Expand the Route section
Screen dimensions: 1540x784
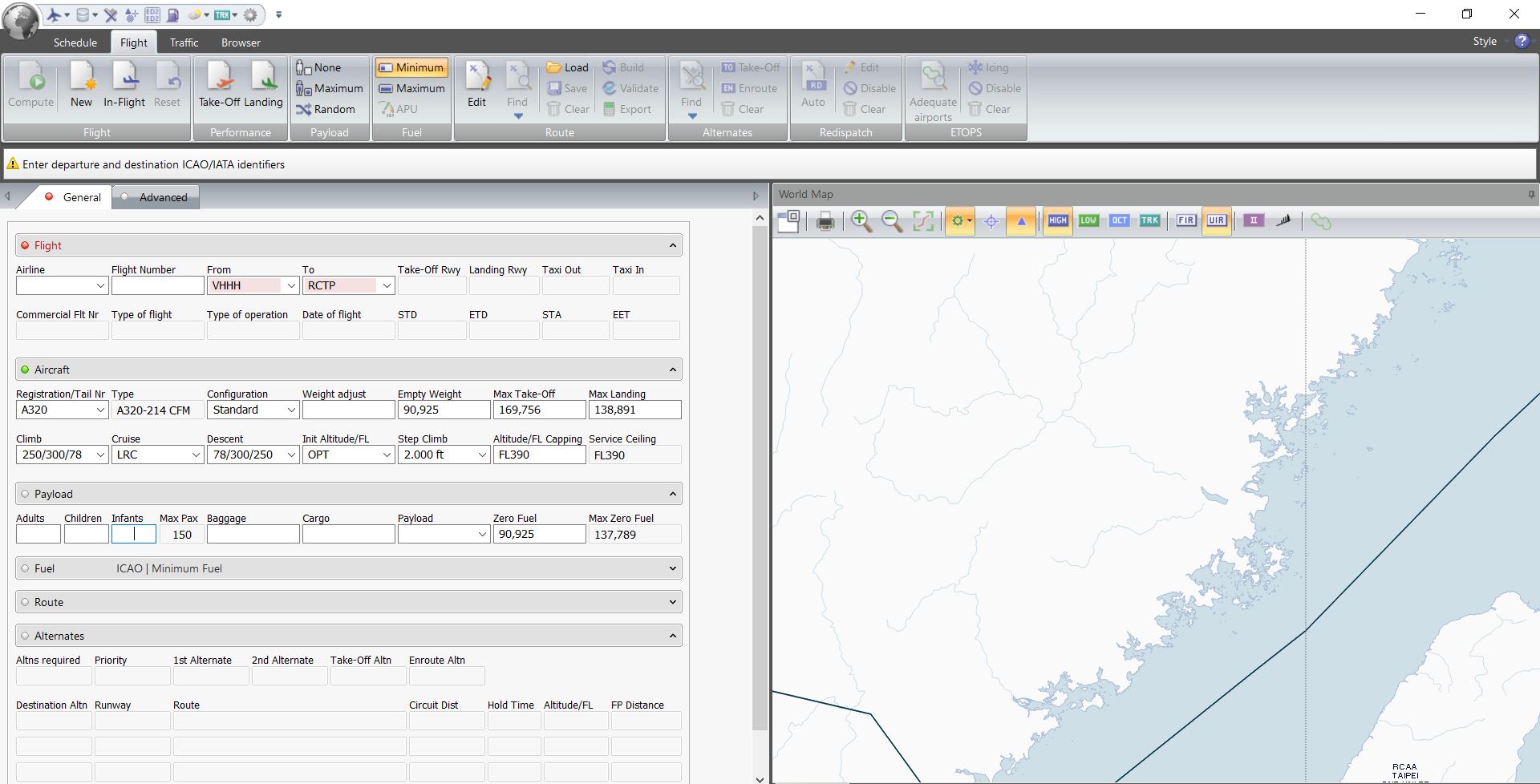(x=672, y=602)
